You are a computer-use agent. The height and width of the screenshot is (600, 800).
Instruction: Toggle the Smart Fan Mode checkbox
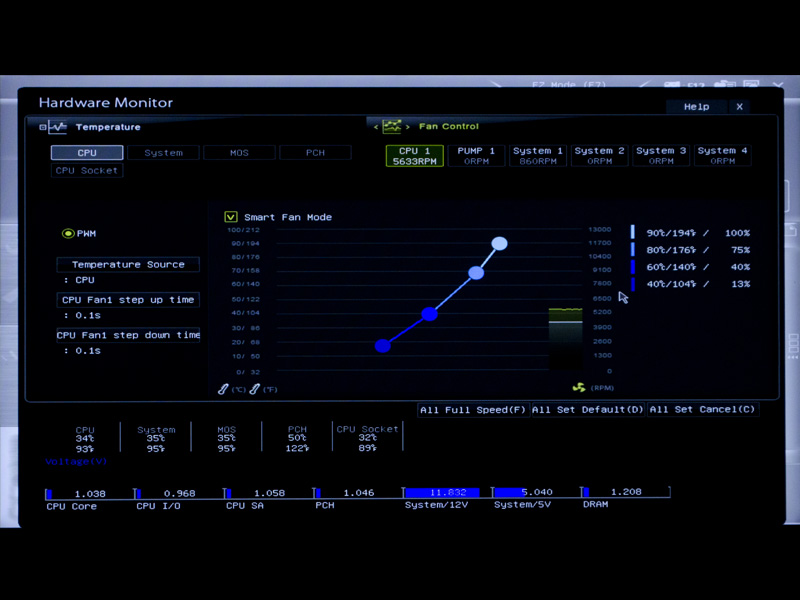[x=230, y=217]
